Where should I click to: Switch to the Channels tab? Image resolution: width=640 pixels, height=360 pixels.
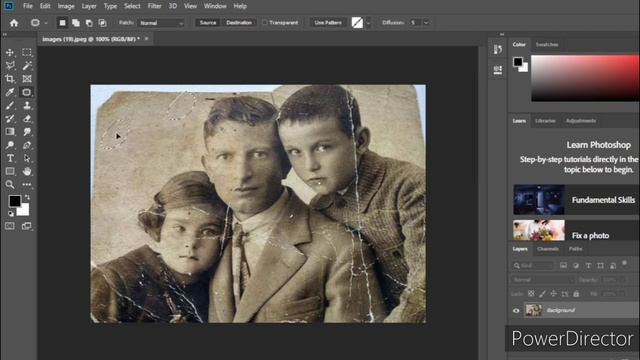547,249
